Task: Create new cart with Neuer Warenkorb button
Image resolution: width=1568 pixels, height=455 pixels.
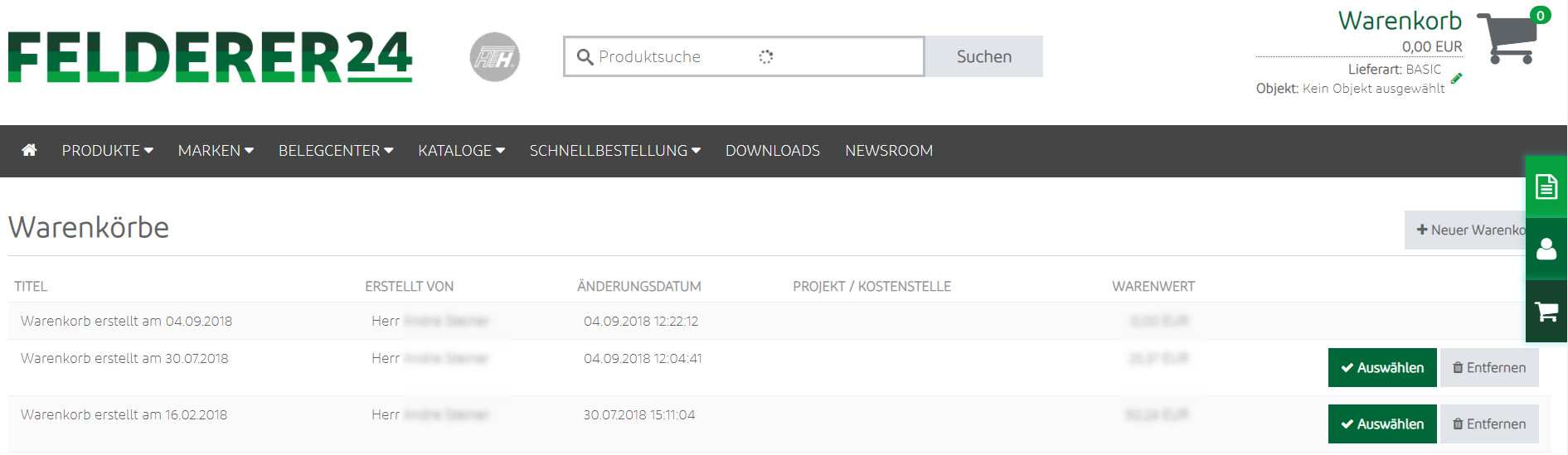Action: pyautogui.click(x=1465, y=230)
